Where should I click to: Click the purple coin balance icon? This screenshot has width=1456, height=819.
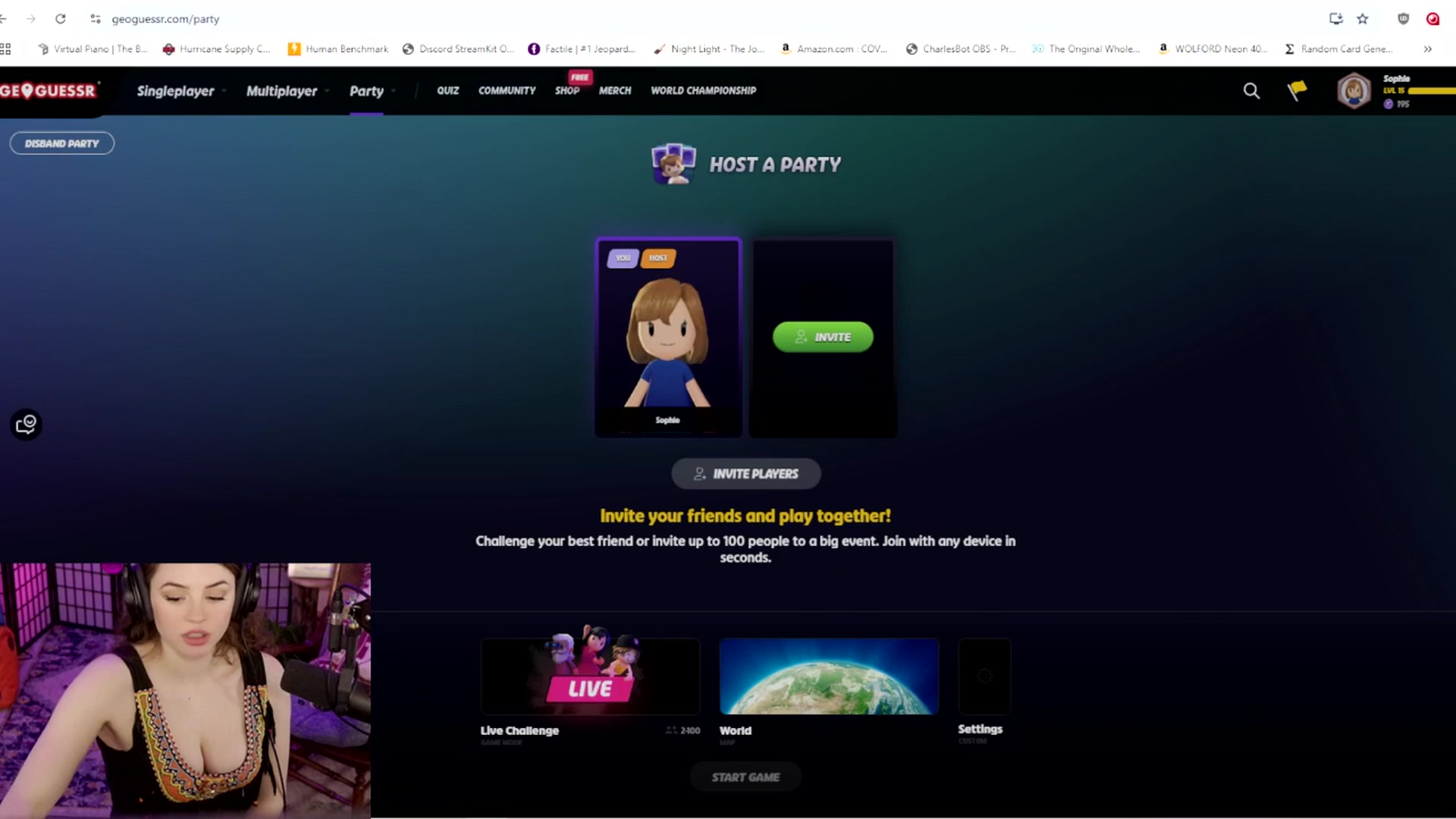tap(1389, 104)
